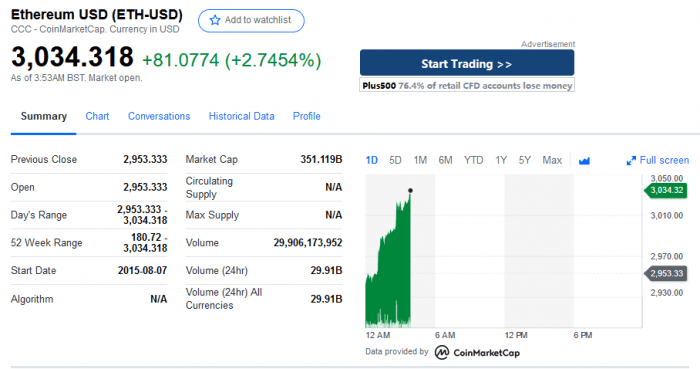Click the Start Date value 2015-08-07
700x369 pixels.
(x=142, y=270)
